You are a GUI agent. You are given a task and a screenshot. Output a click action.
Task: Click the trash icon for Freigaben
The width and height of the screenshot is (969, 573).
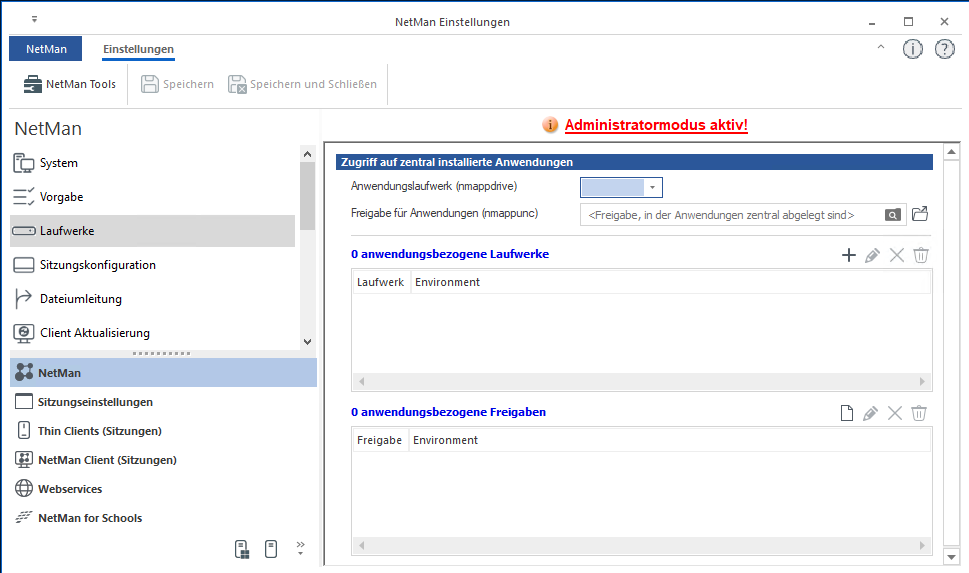tap(919, 413)
